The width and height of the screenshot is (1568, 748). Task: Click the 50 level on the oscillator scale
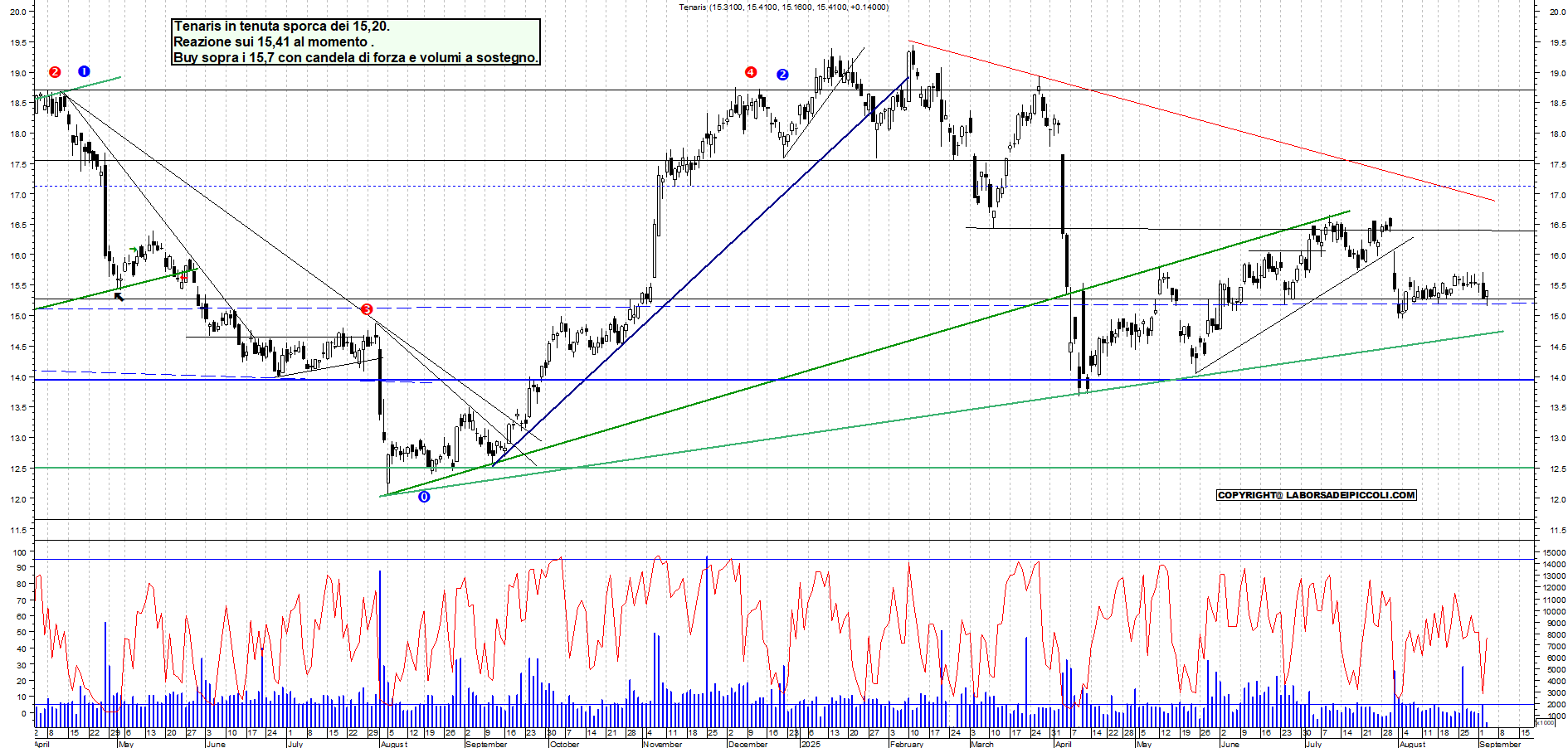(22, 633)
